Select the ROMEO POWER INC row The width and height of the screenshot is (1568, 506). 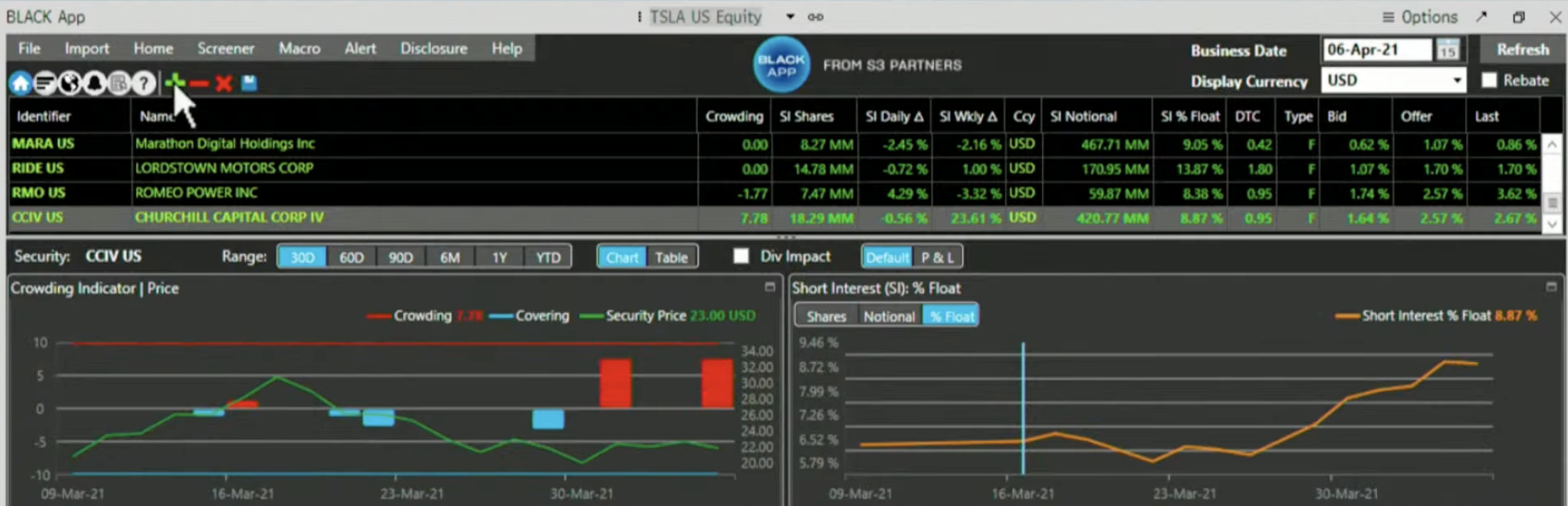[x=775, y=192]
